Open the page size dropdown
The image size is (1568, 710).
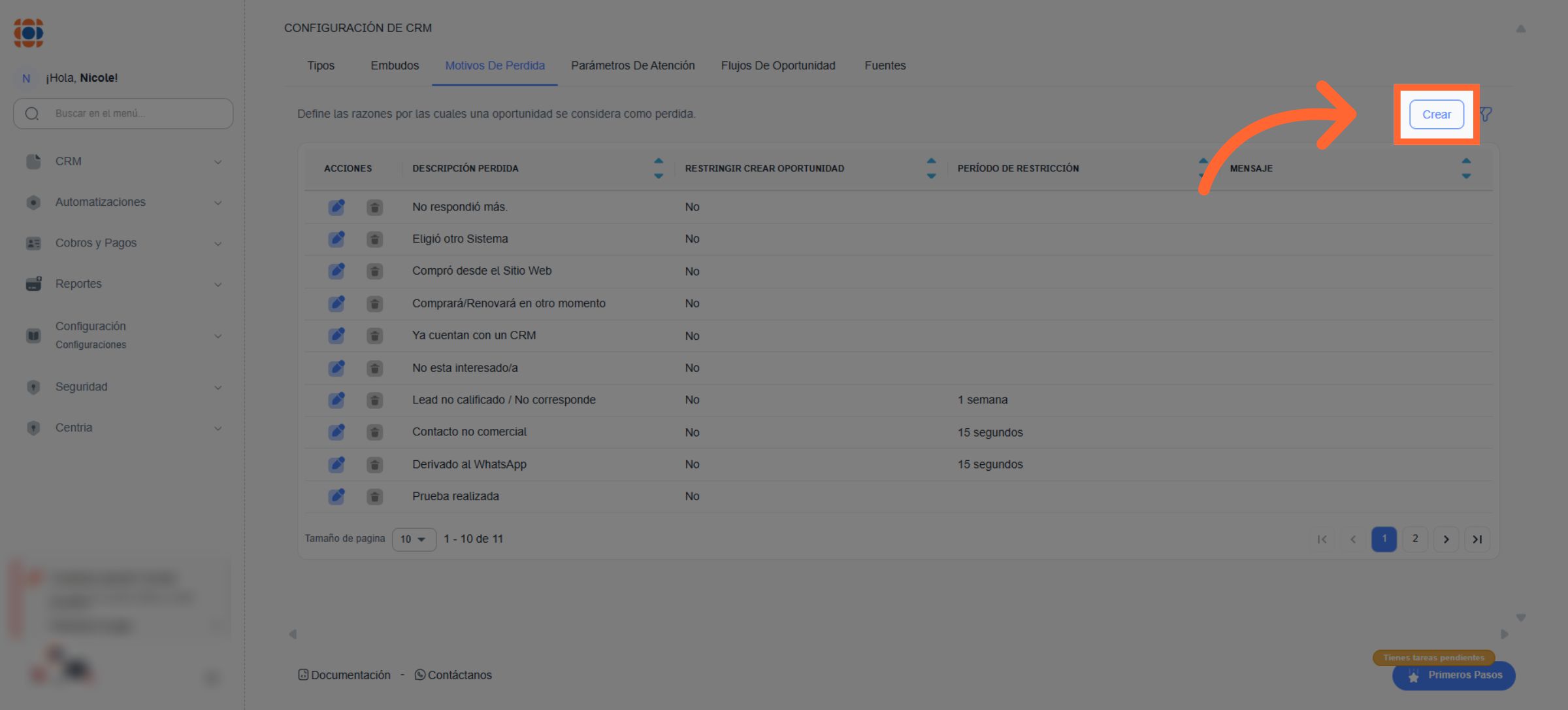tap(414, 539)
